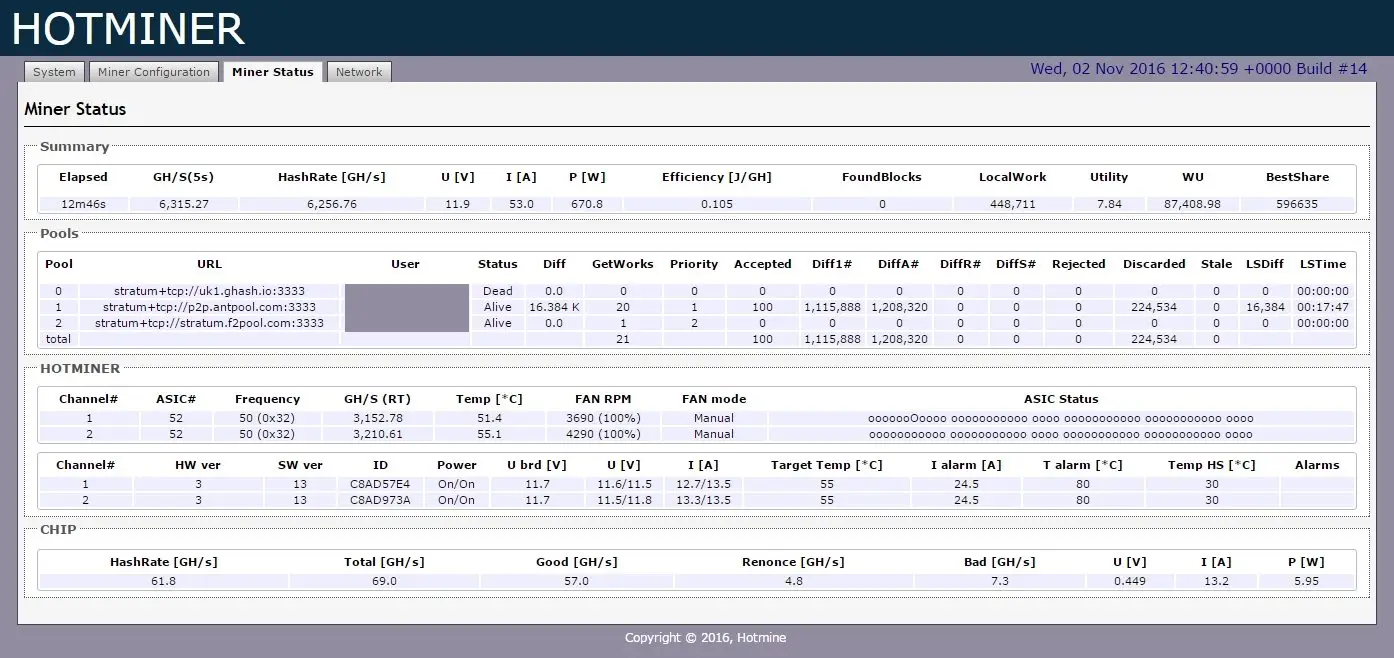
Task: Click summary current value 53.0
Action: [x=521, y=204]
